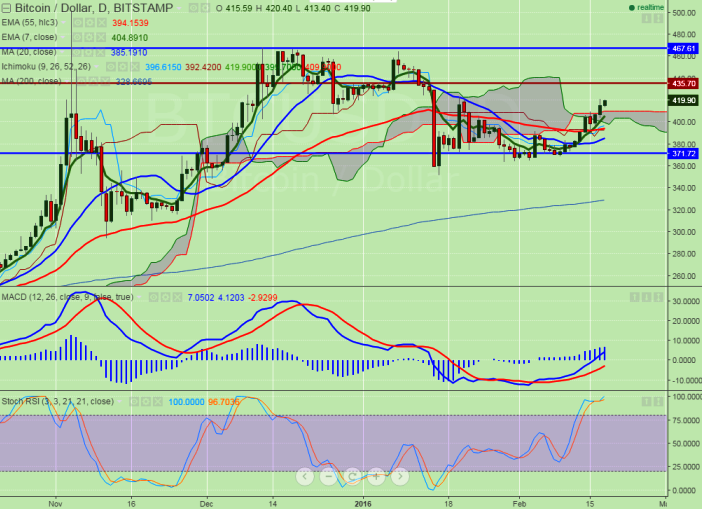Reset chart view with circular arrow button
The width and height of the screenshot is (702, 509).
point(352,477)
